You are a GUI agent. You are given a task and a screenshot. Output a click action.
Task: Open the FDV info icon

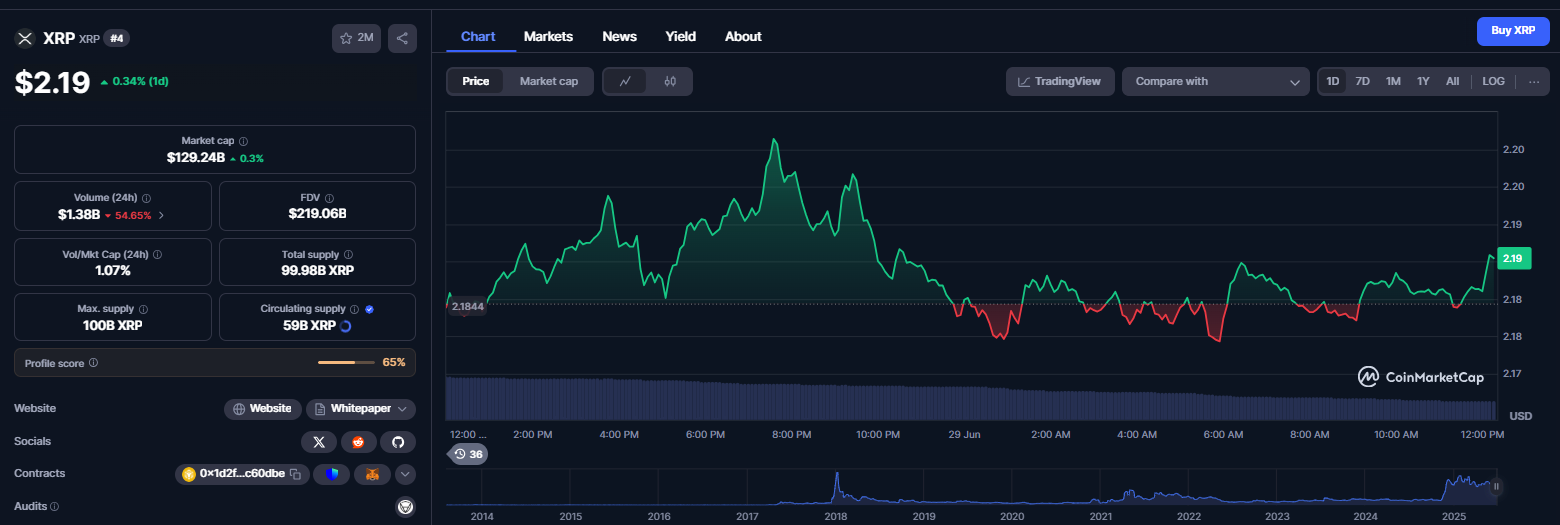click(329, 198)
